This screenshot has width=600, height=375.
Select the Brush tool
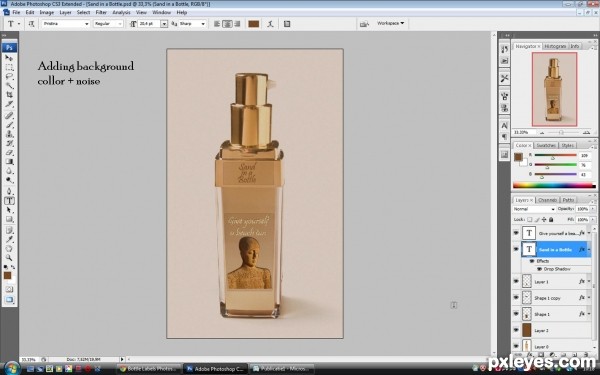tap(9, 125)
